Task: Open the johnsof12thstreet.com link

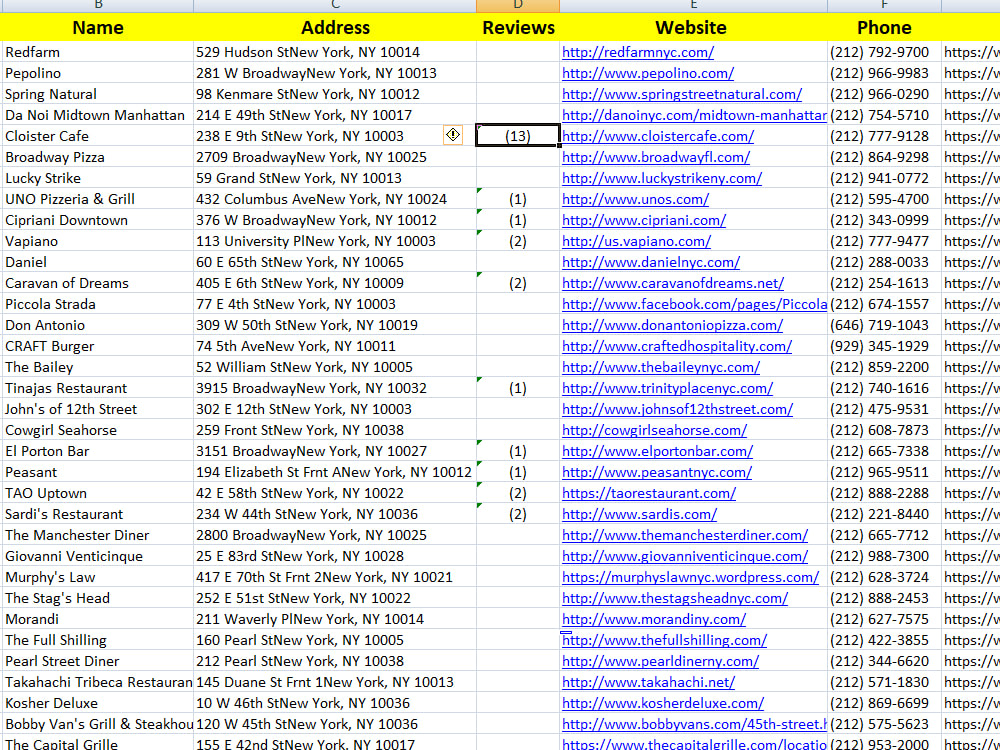Action: coord(677,410)
